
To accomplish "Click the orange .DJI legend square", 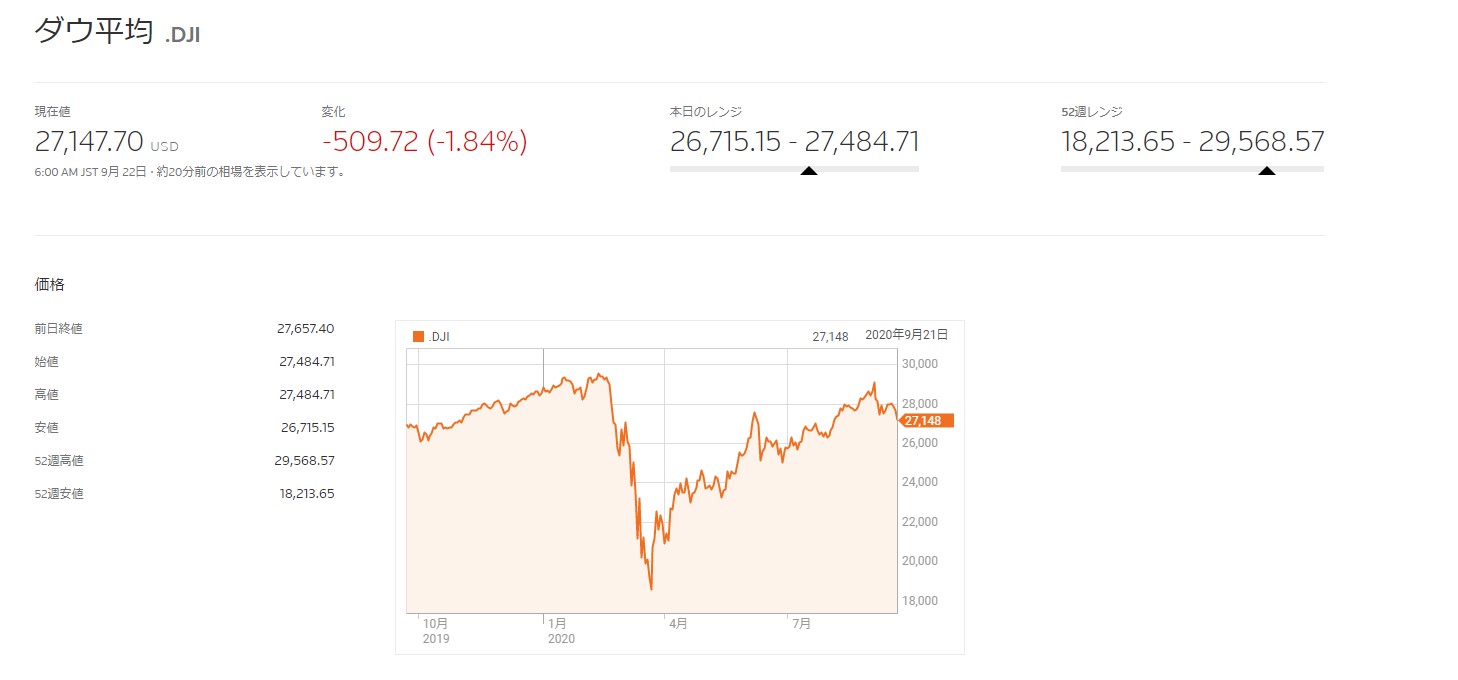I will (418, 337).
